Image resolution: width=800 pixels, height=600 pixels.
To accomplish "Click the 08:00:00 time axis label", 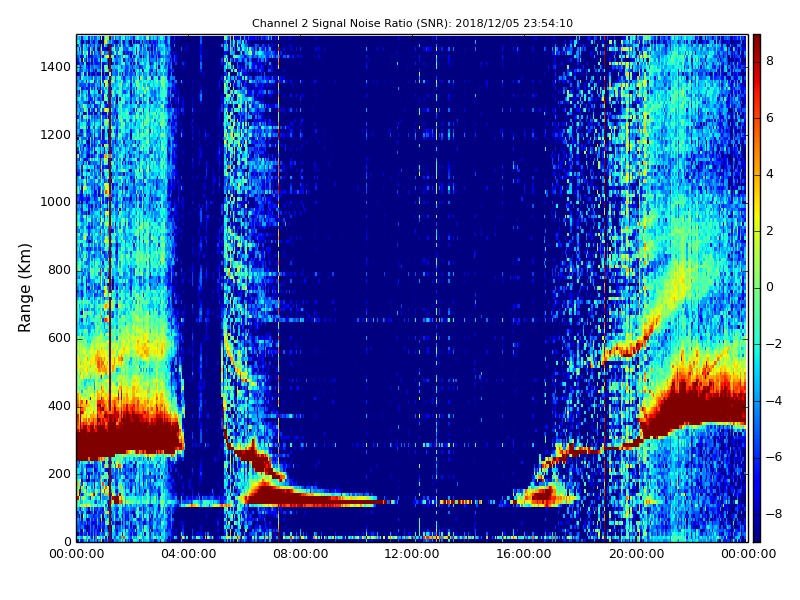I will pos(301,554).
